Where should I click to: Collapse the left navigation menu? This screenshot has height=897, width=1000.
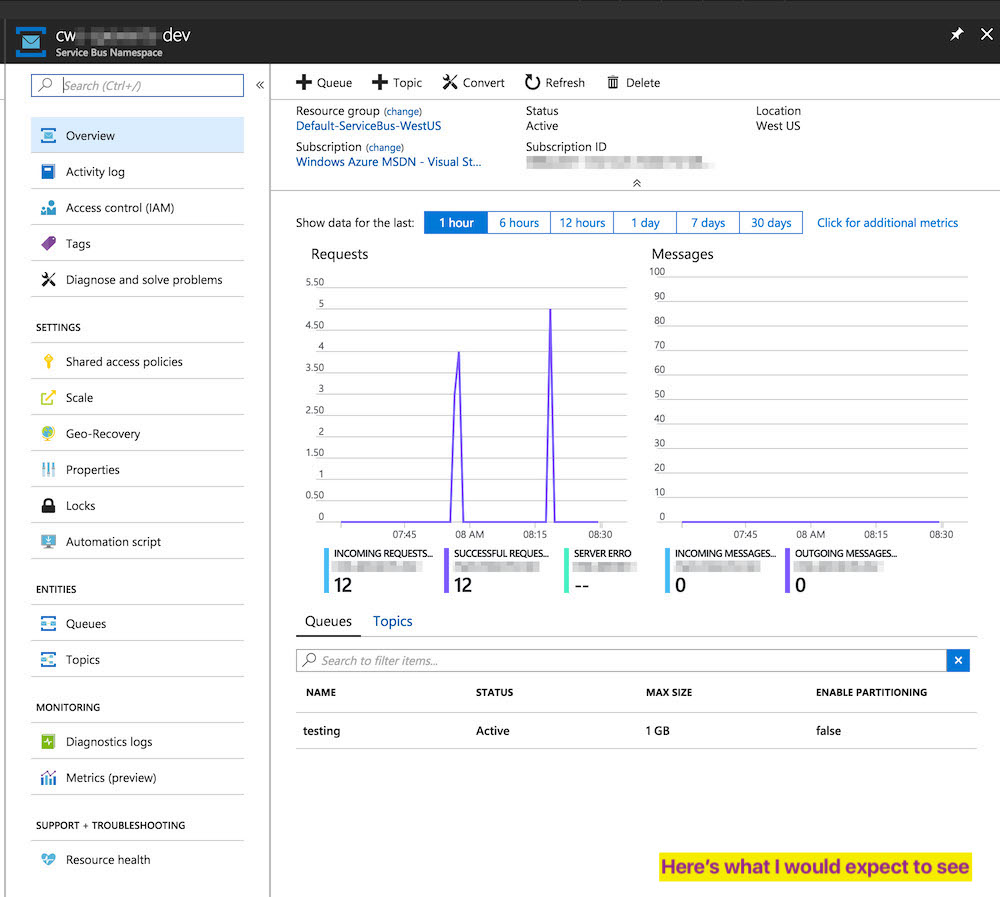(260, 85)
